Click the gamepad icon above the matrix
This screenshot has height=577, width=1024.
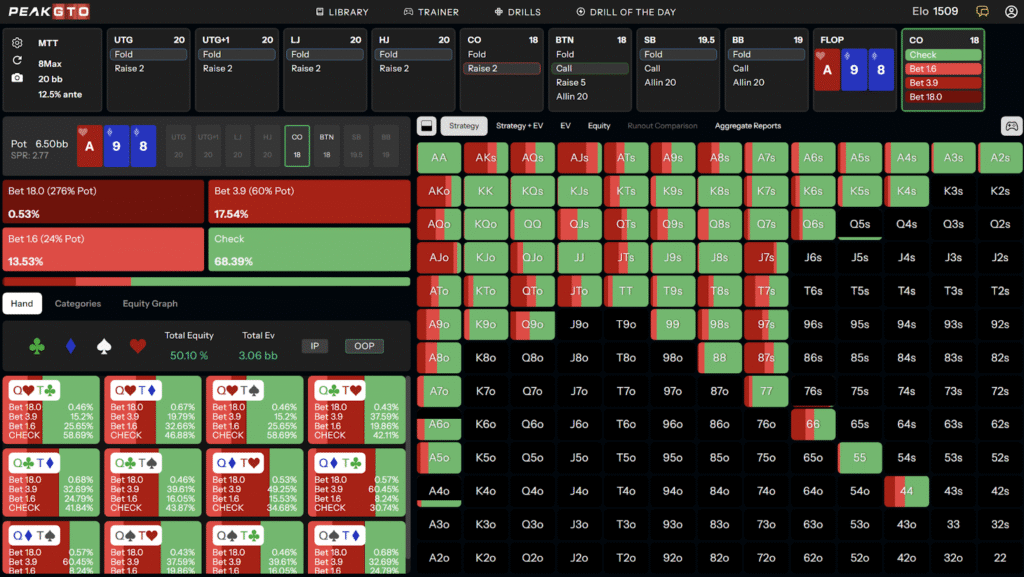click(1011, 126)
